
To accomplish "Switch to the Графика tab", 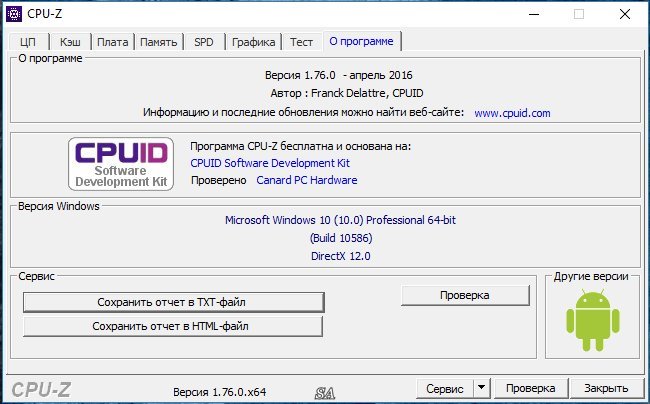I will (253, 42).
